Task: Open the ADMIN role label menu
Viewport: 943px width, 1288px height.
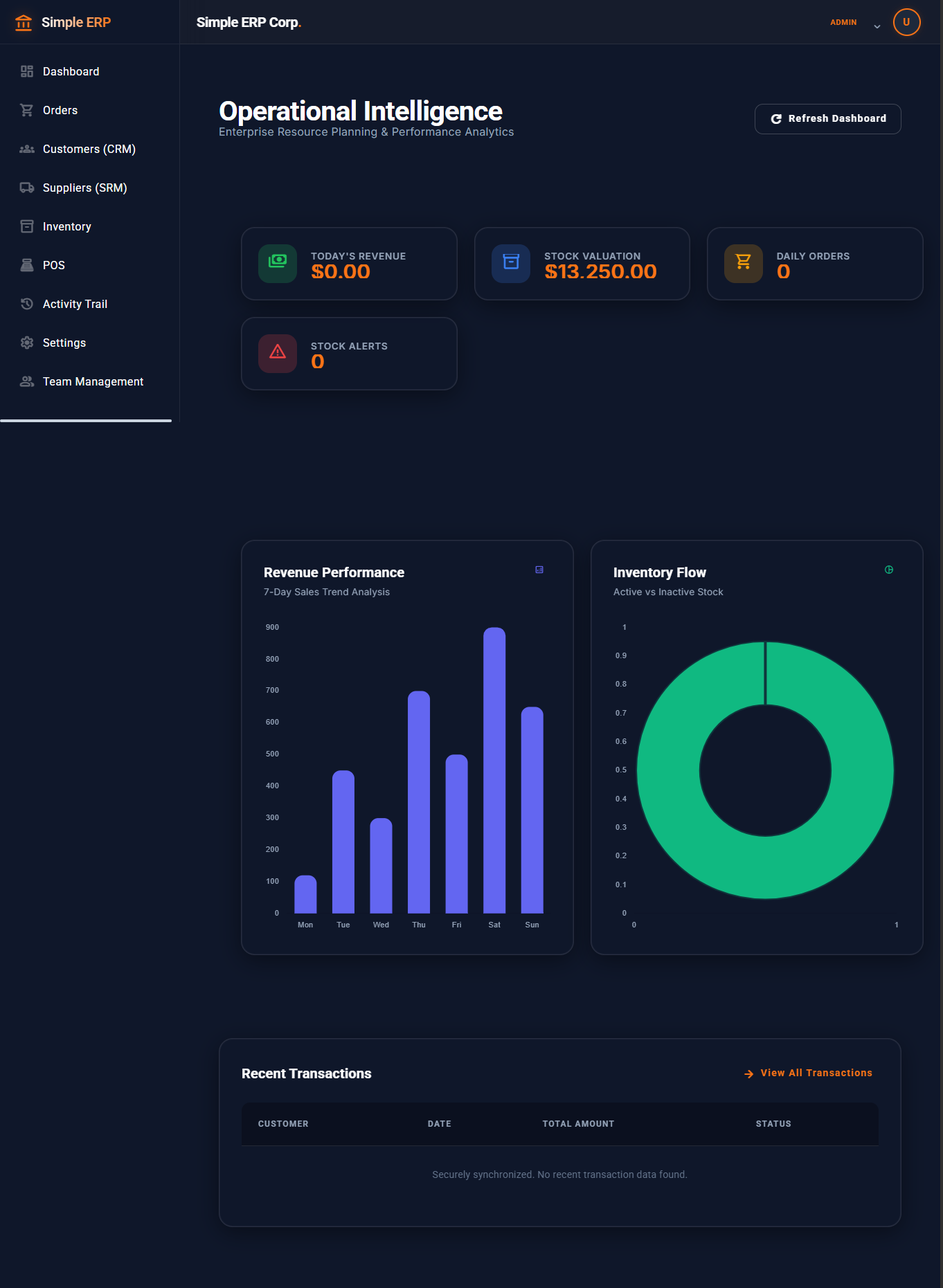Action: 843,22
